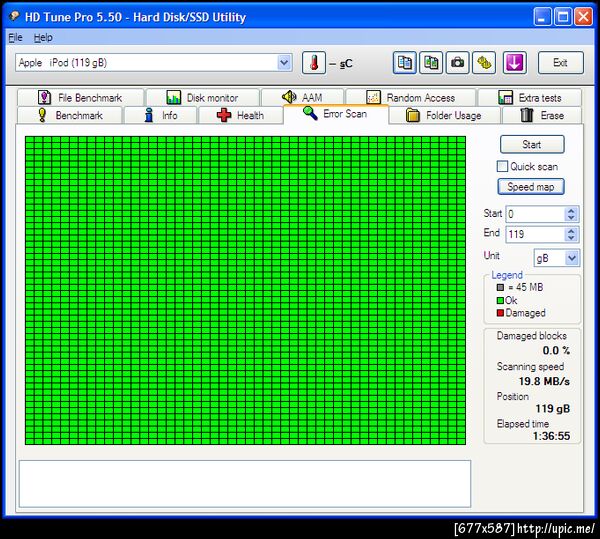Click the temperature thermometer icon
Screen dimensions: 600x539
click(x=314, y=63)
